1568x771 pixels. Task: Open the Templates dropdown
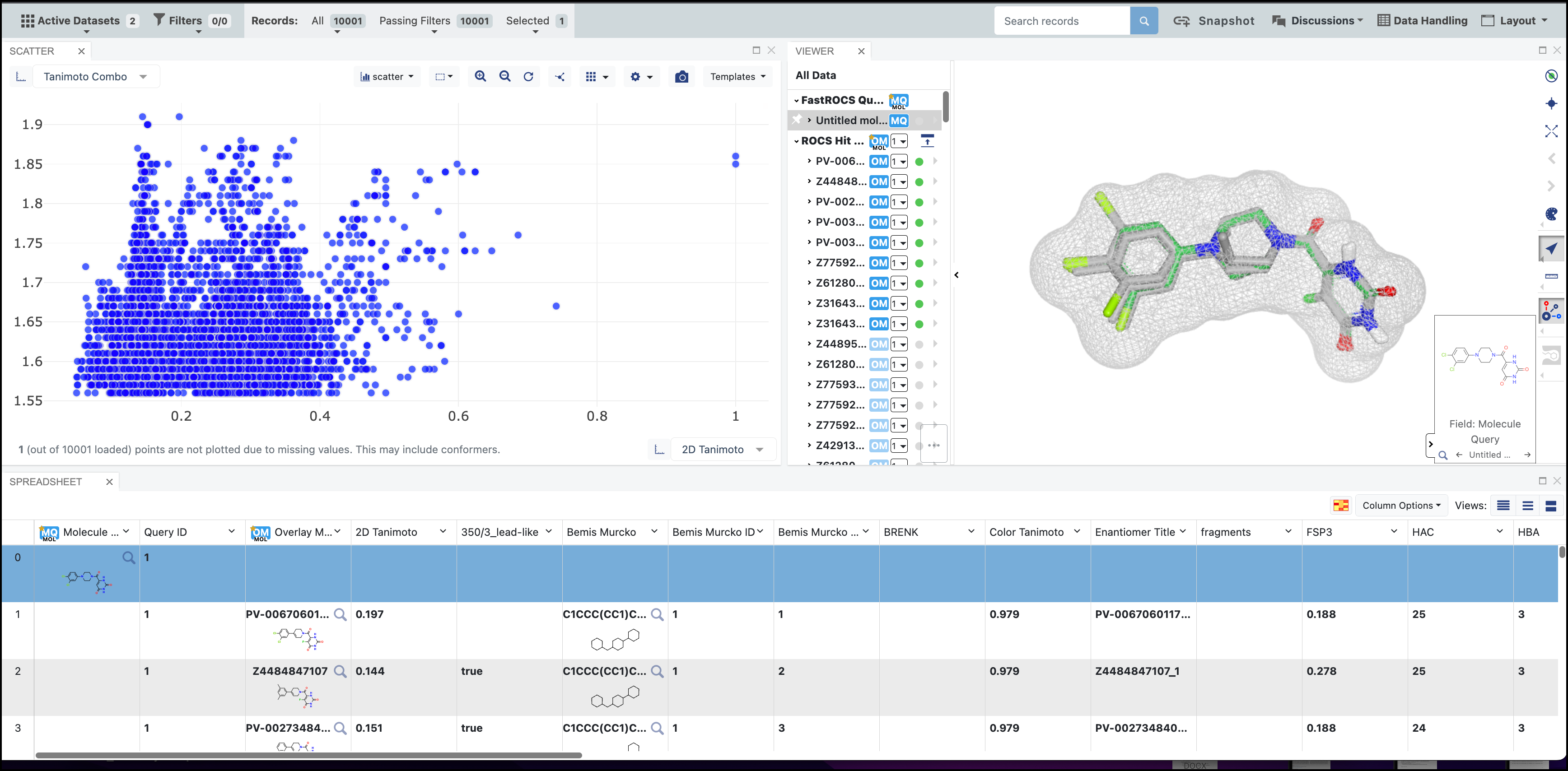click(738, 77)
